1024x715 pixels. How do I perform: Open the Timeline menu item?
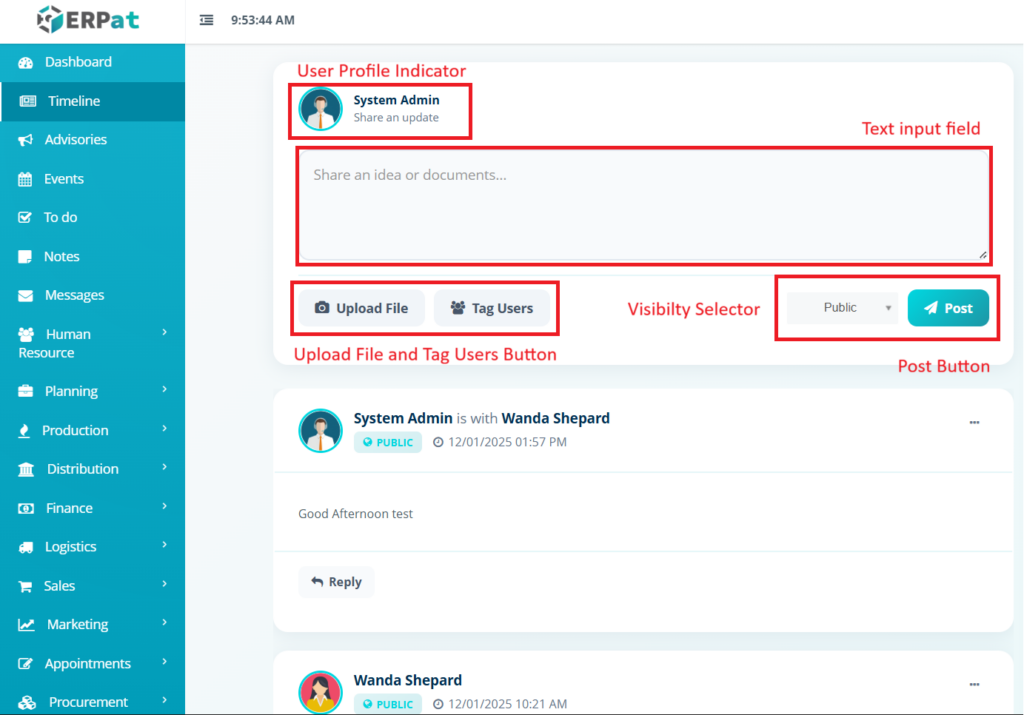(73, 101)
